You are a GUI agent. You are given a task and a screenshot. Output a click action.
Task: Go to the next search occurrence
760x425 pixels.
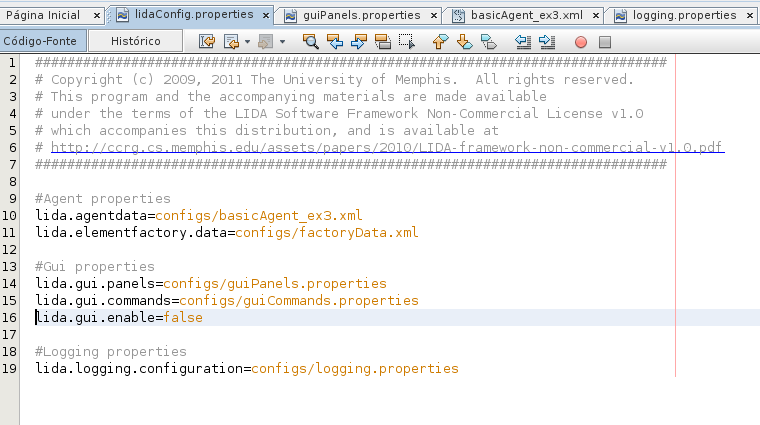click(x=359, y=41)
